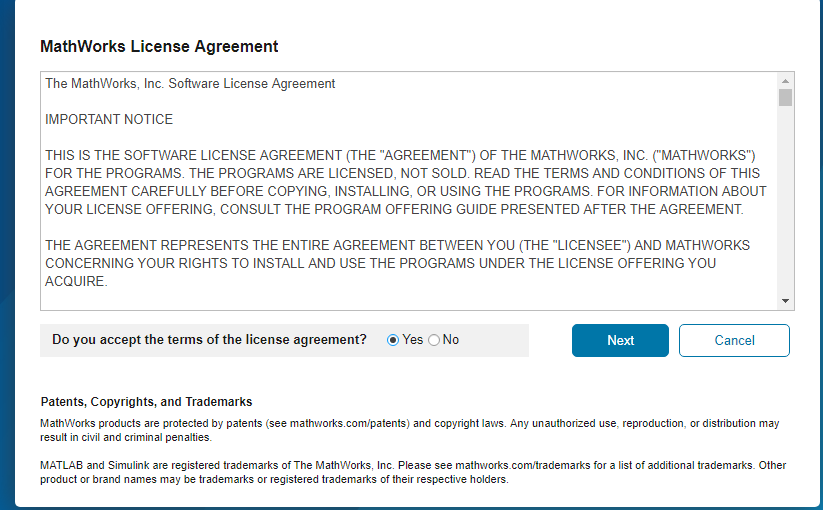Click the No label text

450,339
